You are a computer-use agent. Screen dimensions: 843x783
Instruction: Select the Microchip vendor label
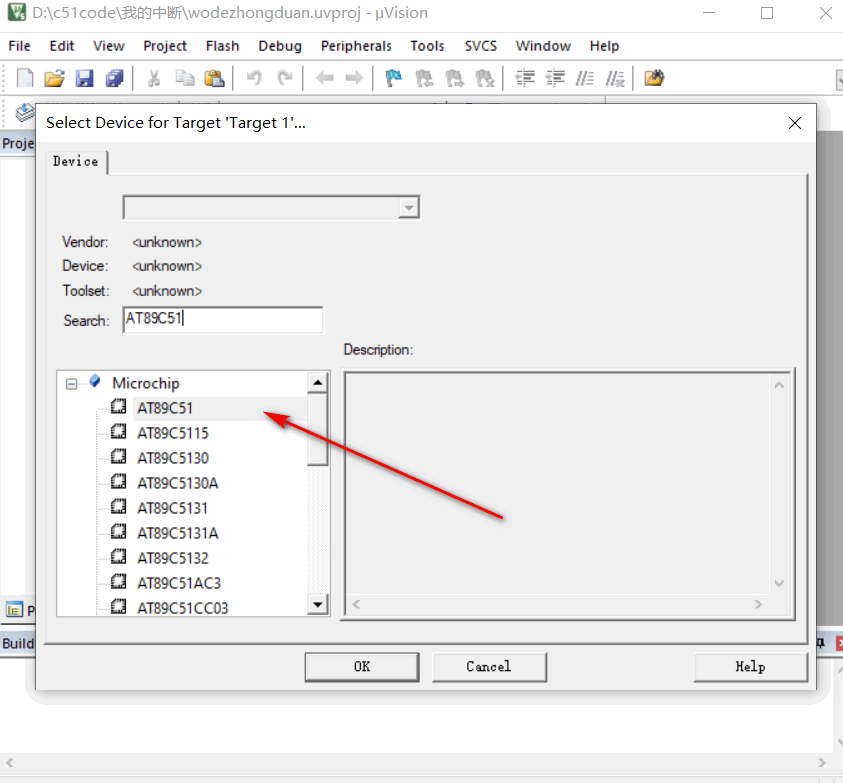tap(146, 383)
